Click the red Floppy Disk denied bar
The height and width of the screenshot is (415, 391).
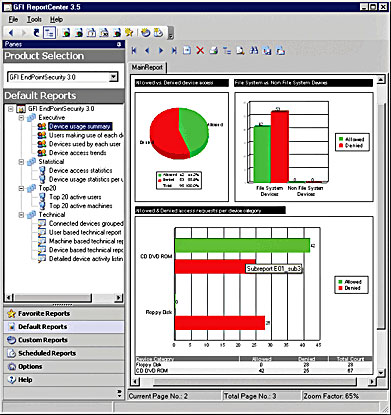click(x=220, y=323)
